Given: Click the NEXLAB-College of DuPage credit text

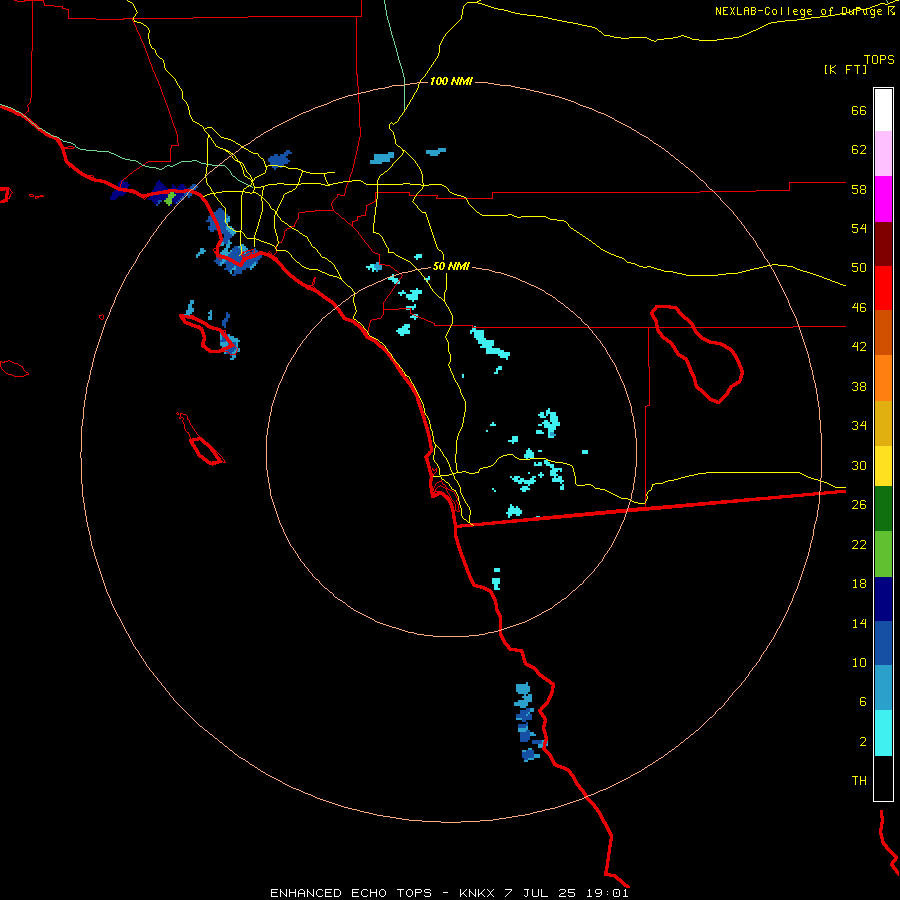Looking at the screenshot, I should pos(805,11).
